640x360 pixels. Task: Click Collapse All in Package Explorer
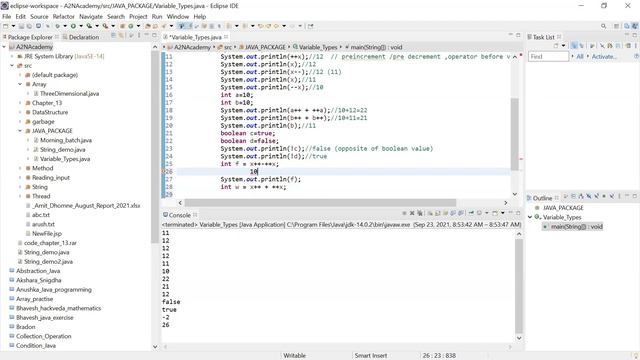click(113, 36)
